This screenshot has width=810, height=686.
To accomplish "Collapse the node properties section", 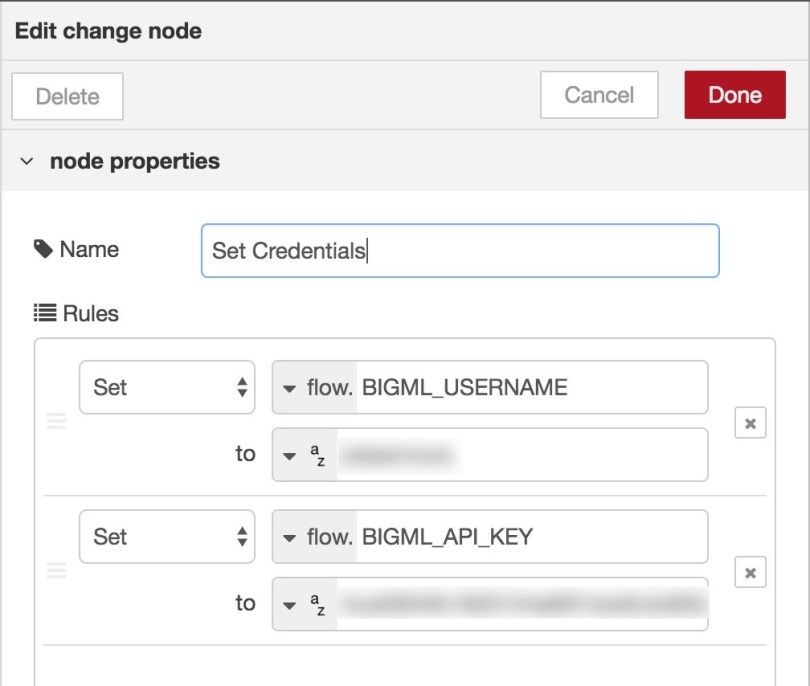I will coord(27,161).
